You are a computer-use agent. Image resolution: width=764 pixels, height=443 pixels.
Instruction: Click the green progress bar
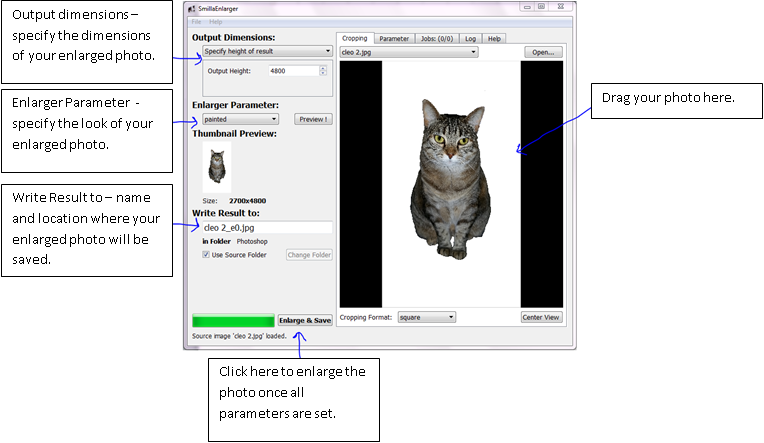tap(233, 321)
